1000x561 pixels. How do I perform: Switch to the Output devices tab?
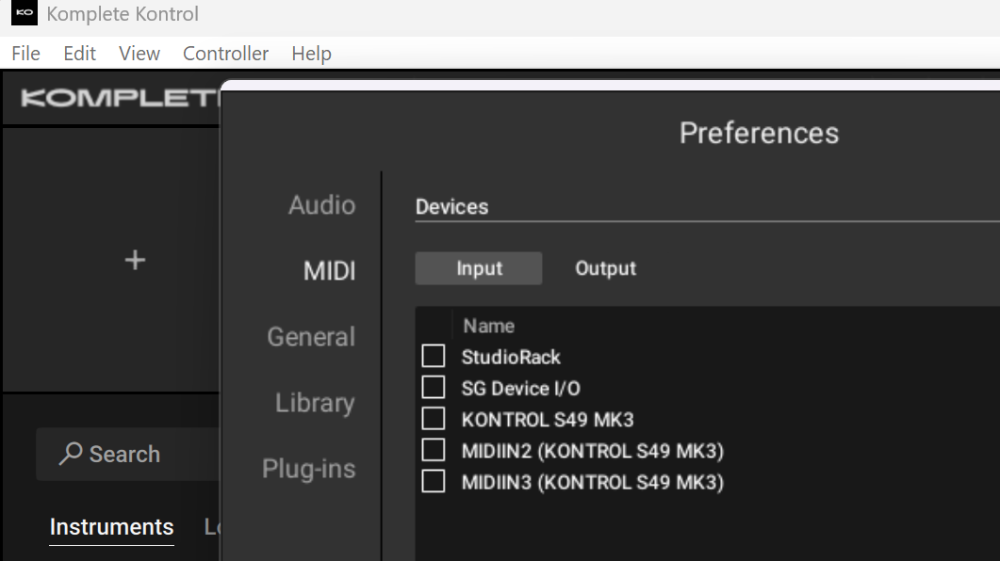click(606, 268)
